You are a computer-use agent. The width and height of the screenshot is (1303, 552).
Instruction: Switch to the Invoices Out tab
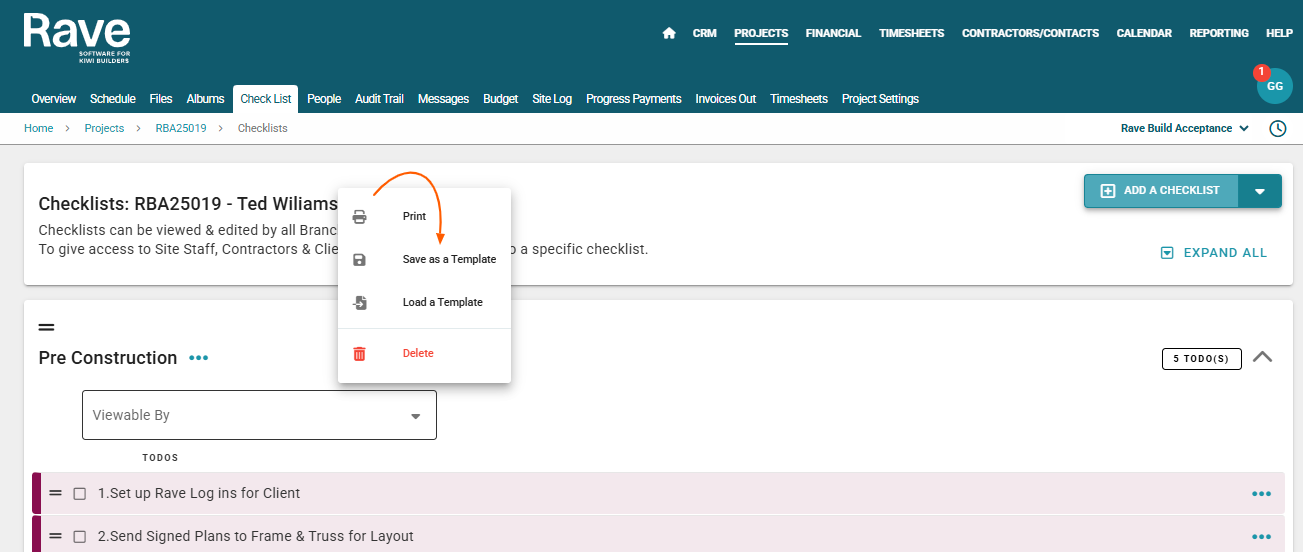(x=726, y=99)
